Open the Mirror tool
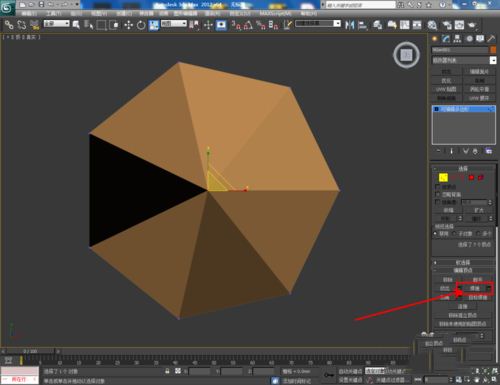 349,25
